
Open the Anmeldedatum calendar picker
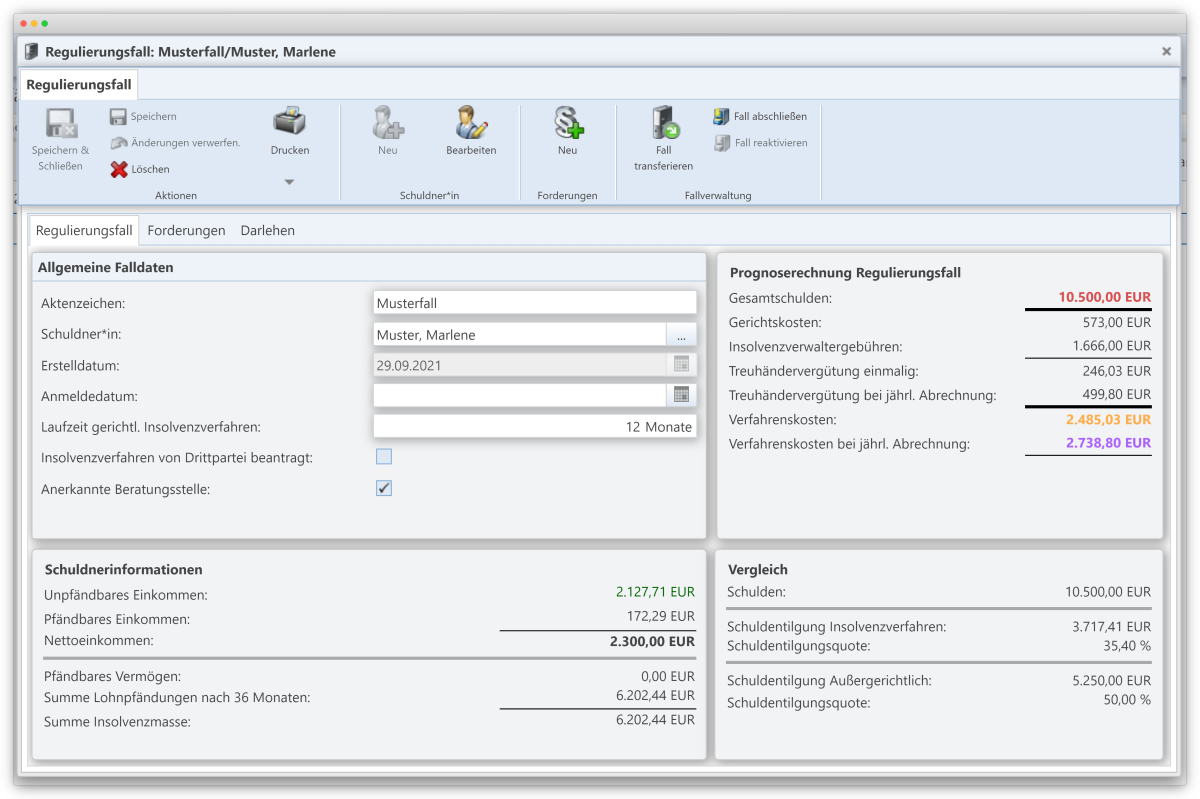[x=681, y=395]
